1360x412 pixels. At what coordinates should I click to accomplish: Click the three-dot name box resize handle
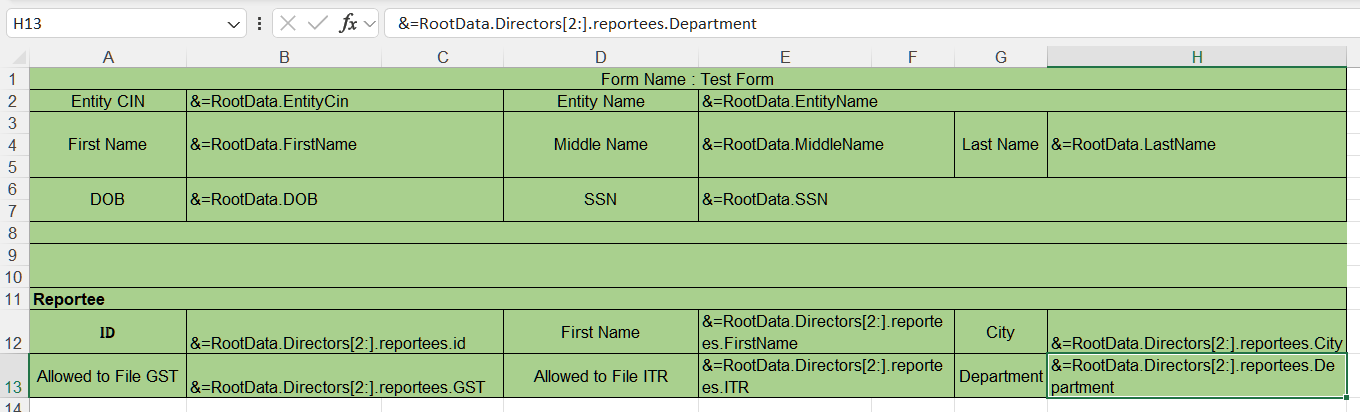click(x=260, y=23)
